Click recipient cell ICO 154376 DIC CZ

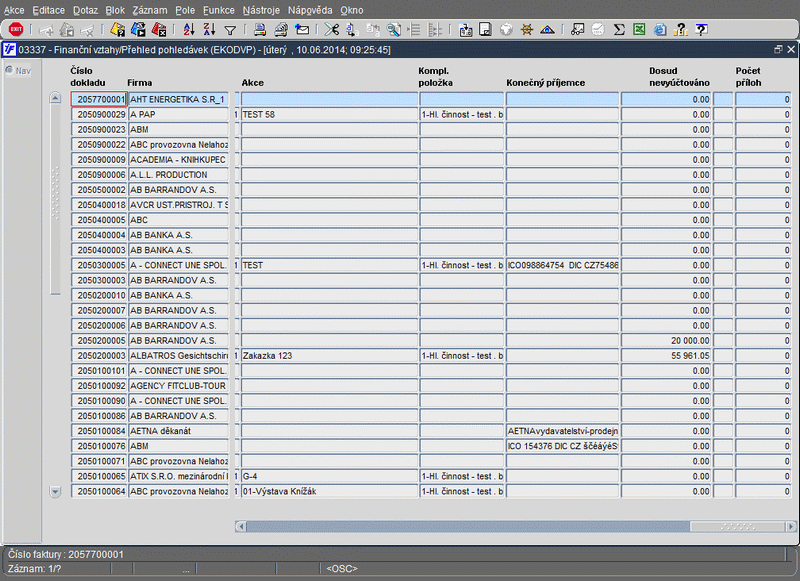pos(562,446)
